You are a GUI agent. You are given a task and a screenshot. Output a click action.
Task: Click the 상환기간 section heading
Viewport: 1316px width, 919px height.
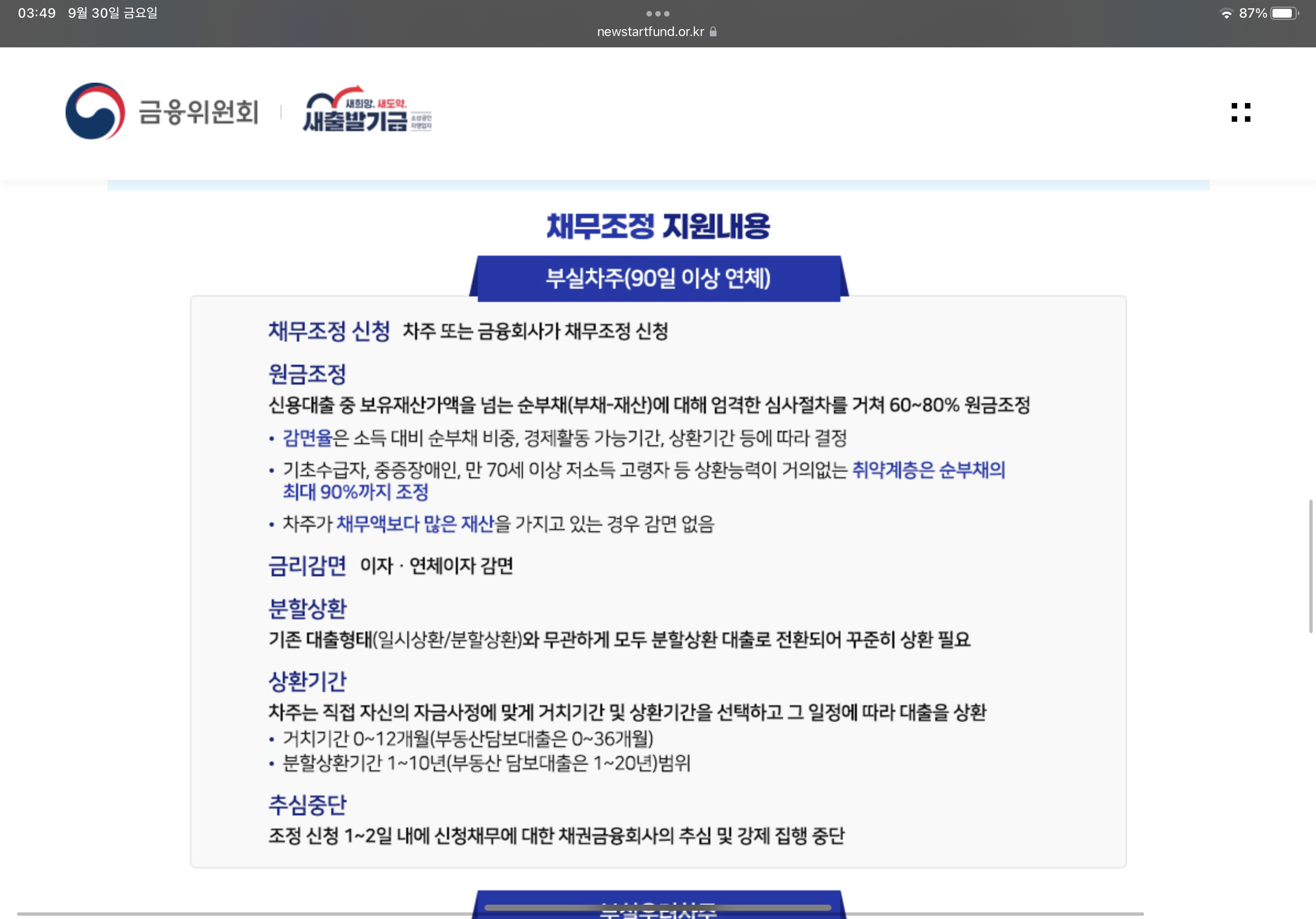pos(307,681)
